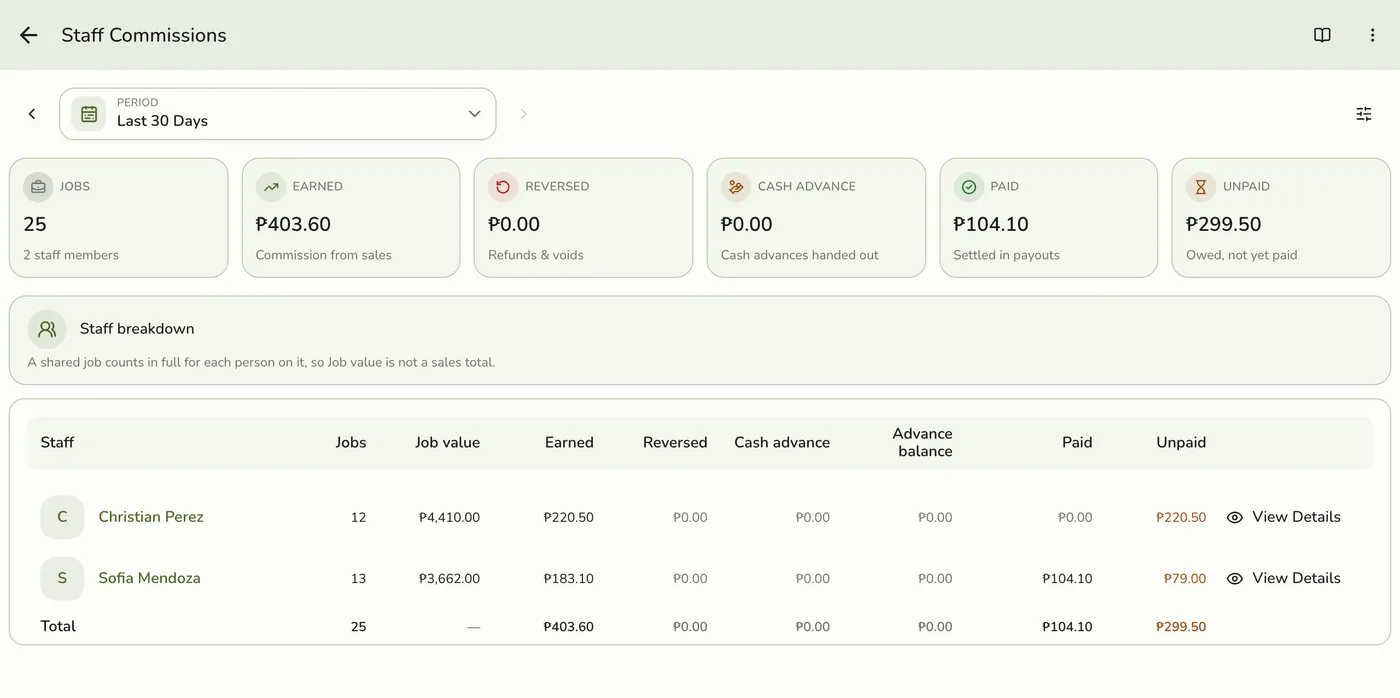This screenshot has width=1400, height=698.
Task: Click the hourglass icon on Unpaid card
Action: tap(1201, 187)
